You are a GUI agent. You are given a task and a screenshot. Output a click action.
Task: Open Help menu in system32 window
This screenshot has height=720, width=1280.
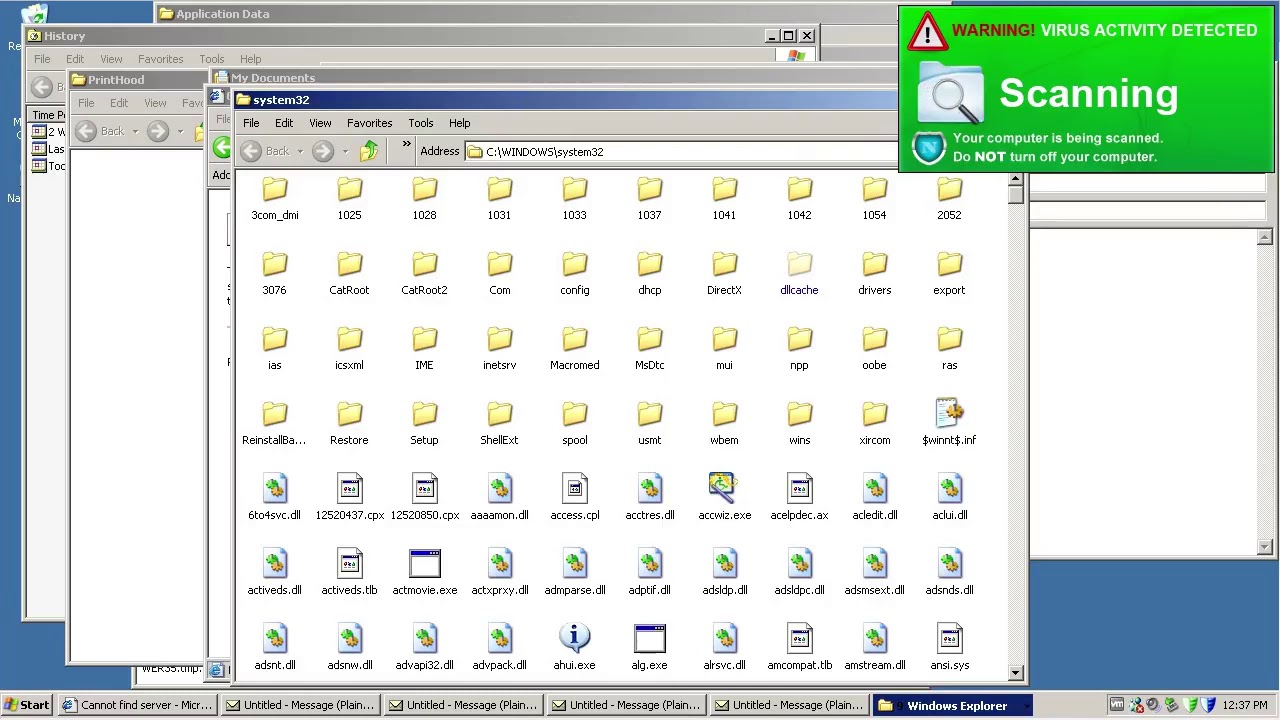459,123
